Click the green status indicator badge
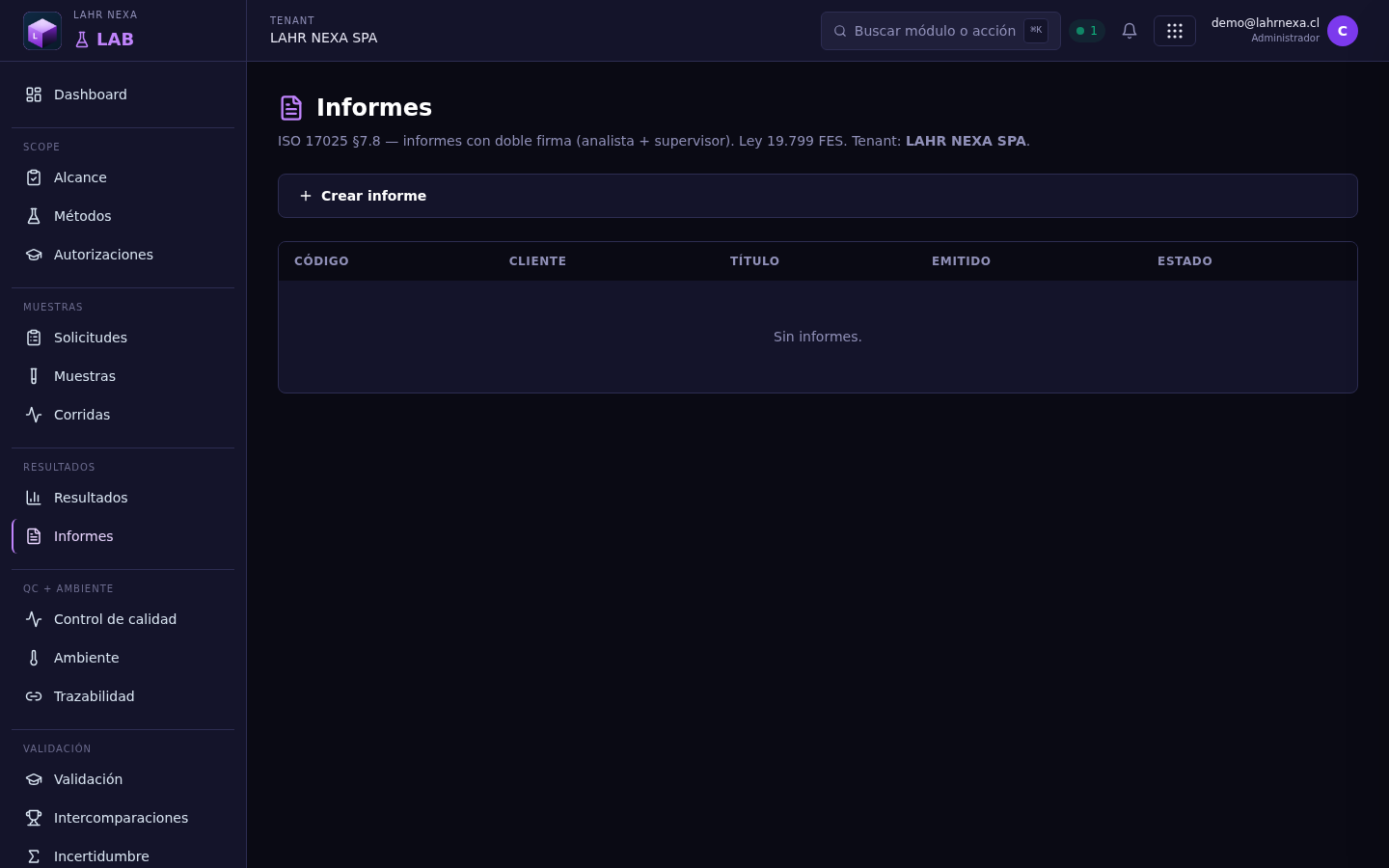This screenshot has height=868, width=1389. pos(1087,31)
